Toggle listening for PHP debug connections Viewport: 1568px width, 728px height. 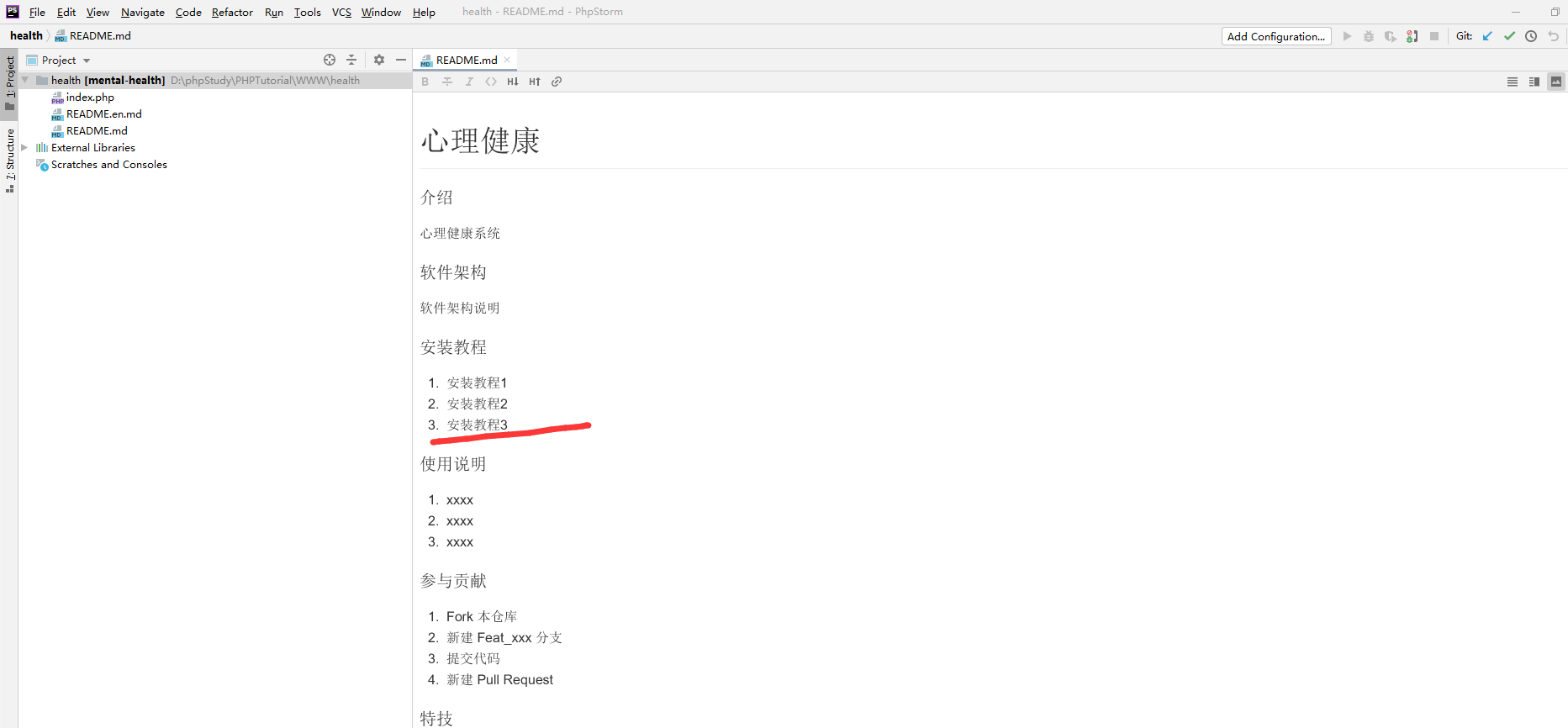point(1412,36)
